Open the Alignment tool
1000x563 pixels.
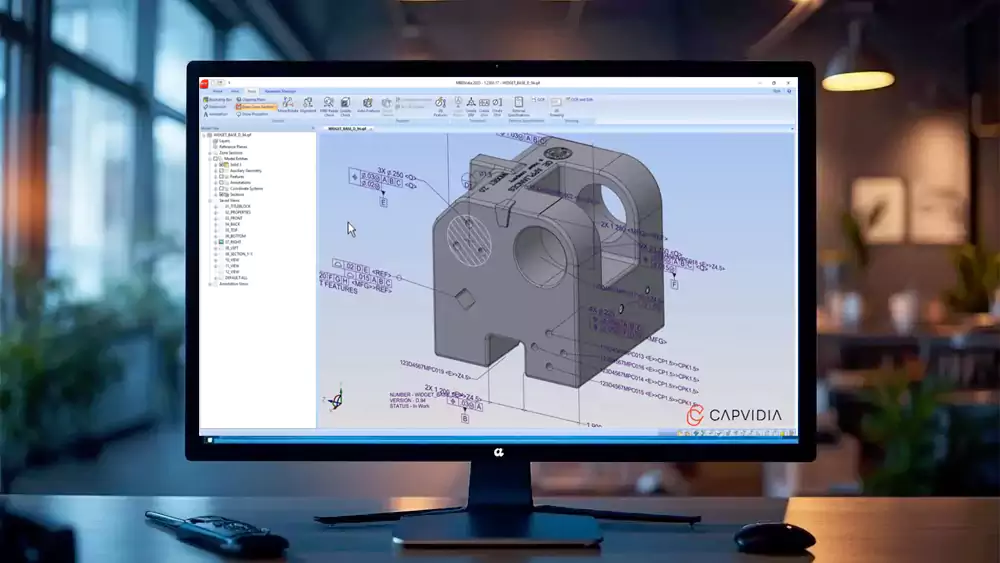[308, 105]
